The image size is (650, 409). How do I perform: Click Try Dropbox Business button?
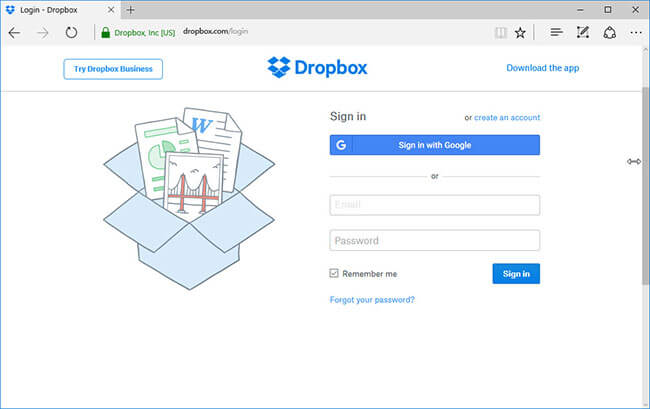(113, 69)
